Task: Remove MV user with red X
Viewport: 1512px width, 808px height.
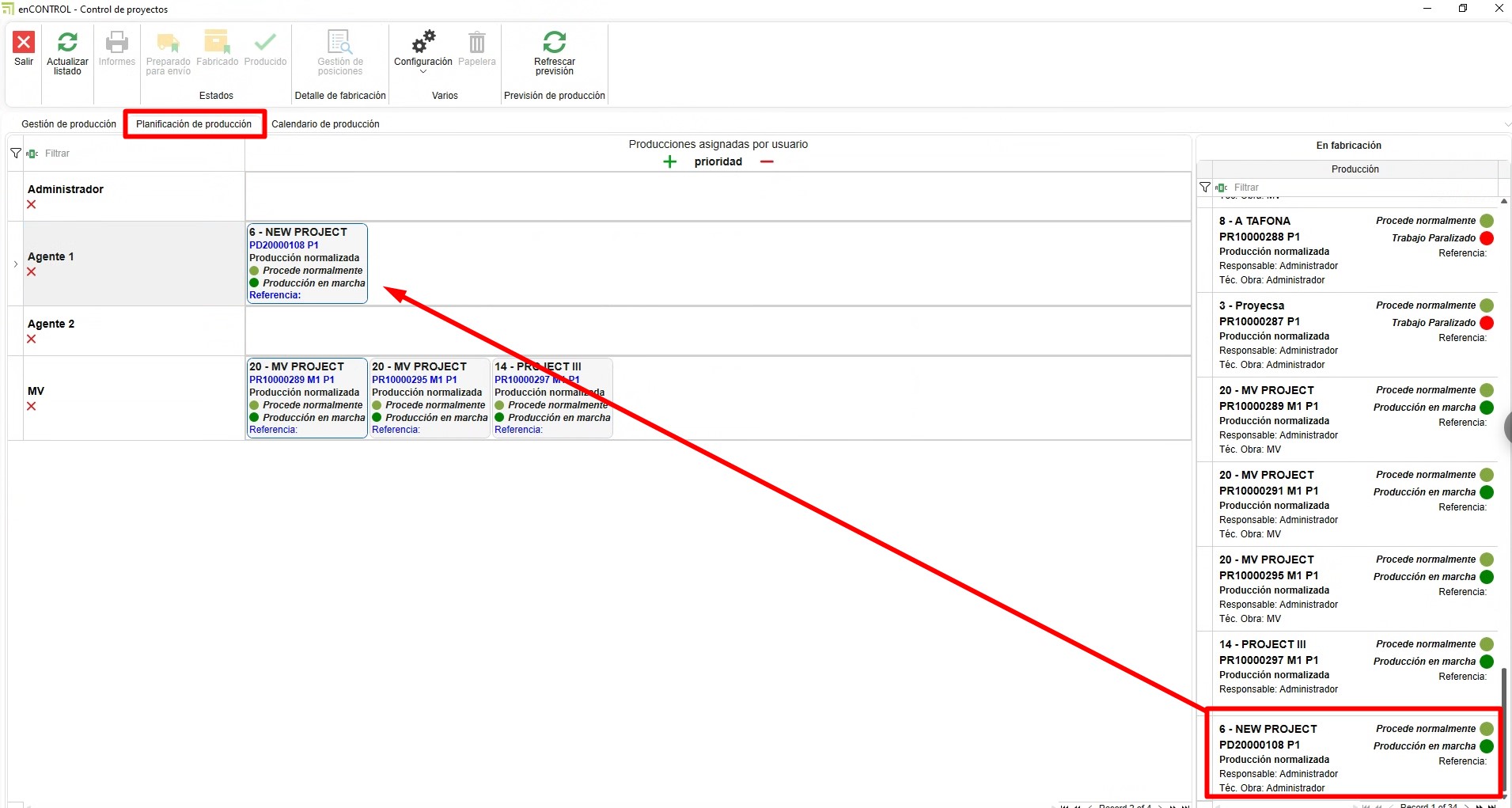Action: coord(32,406)
